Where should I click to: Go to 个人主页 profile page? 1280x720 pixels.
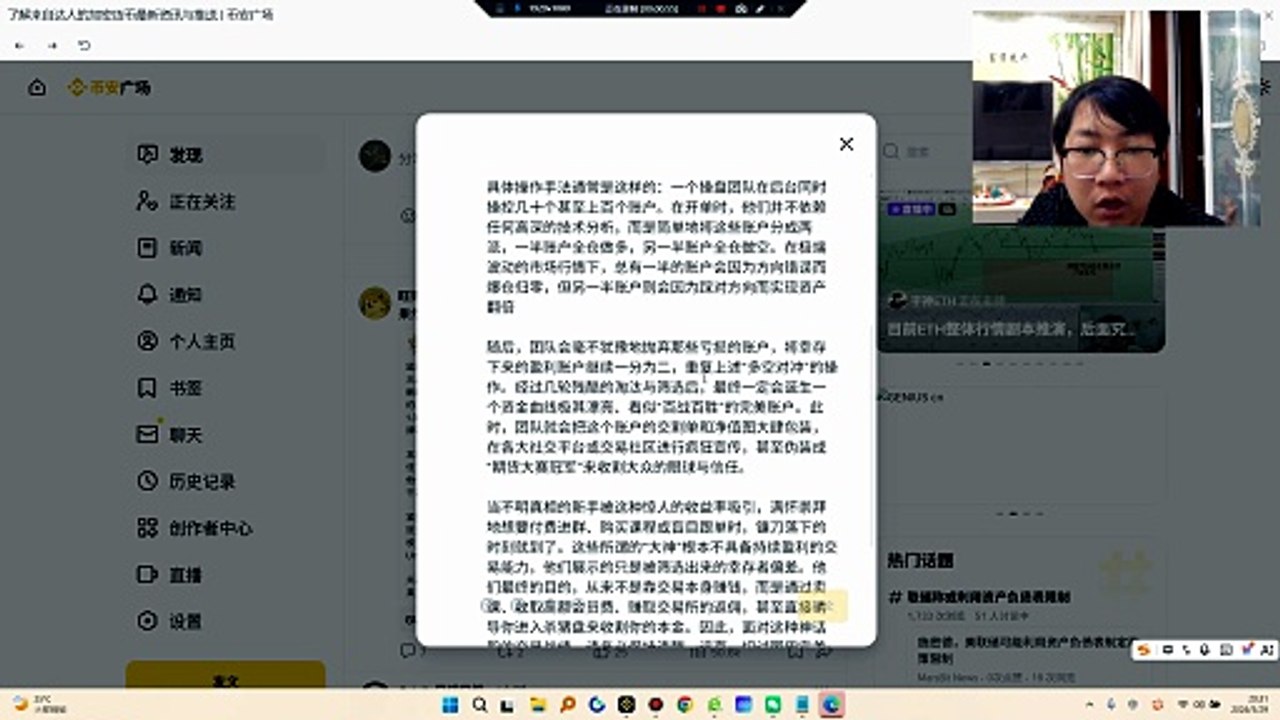(x=227, y=341)
